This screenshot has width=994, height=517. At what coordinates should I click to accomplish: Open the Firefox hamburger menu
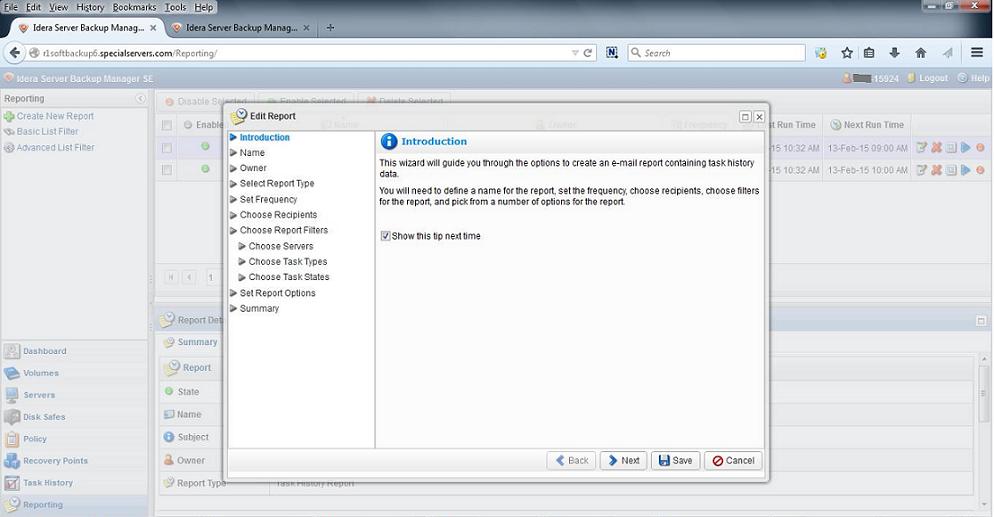point(977,53)
